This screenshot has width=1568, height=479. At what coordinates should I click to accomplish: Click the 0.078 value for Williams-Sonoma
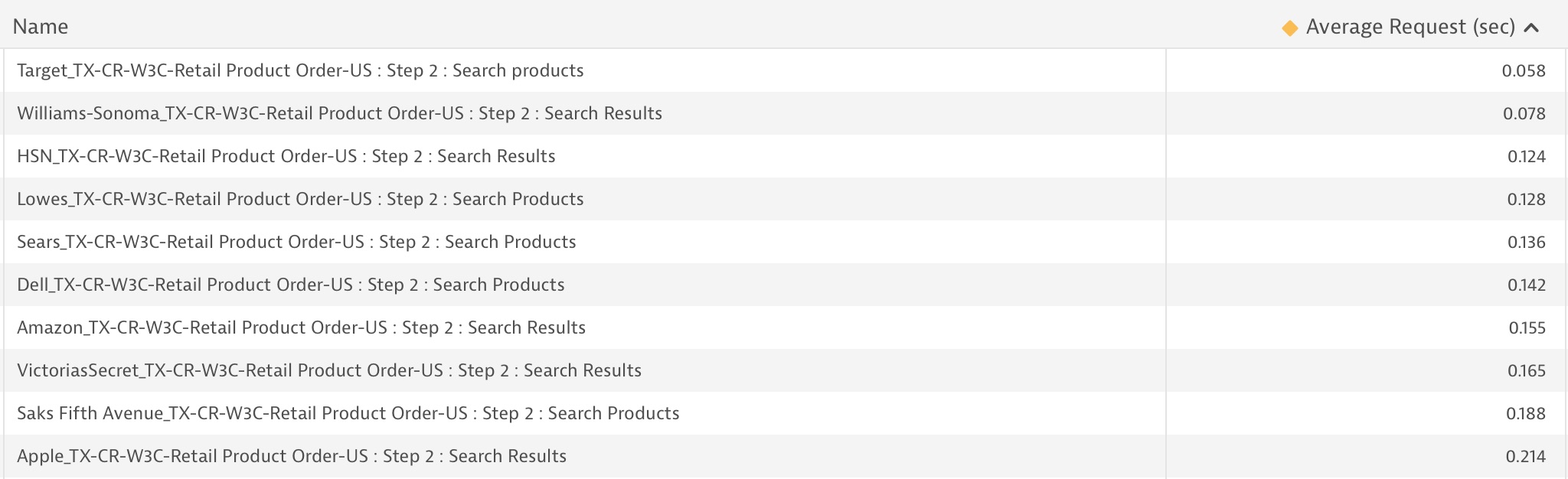click(x=1524, y=113)
